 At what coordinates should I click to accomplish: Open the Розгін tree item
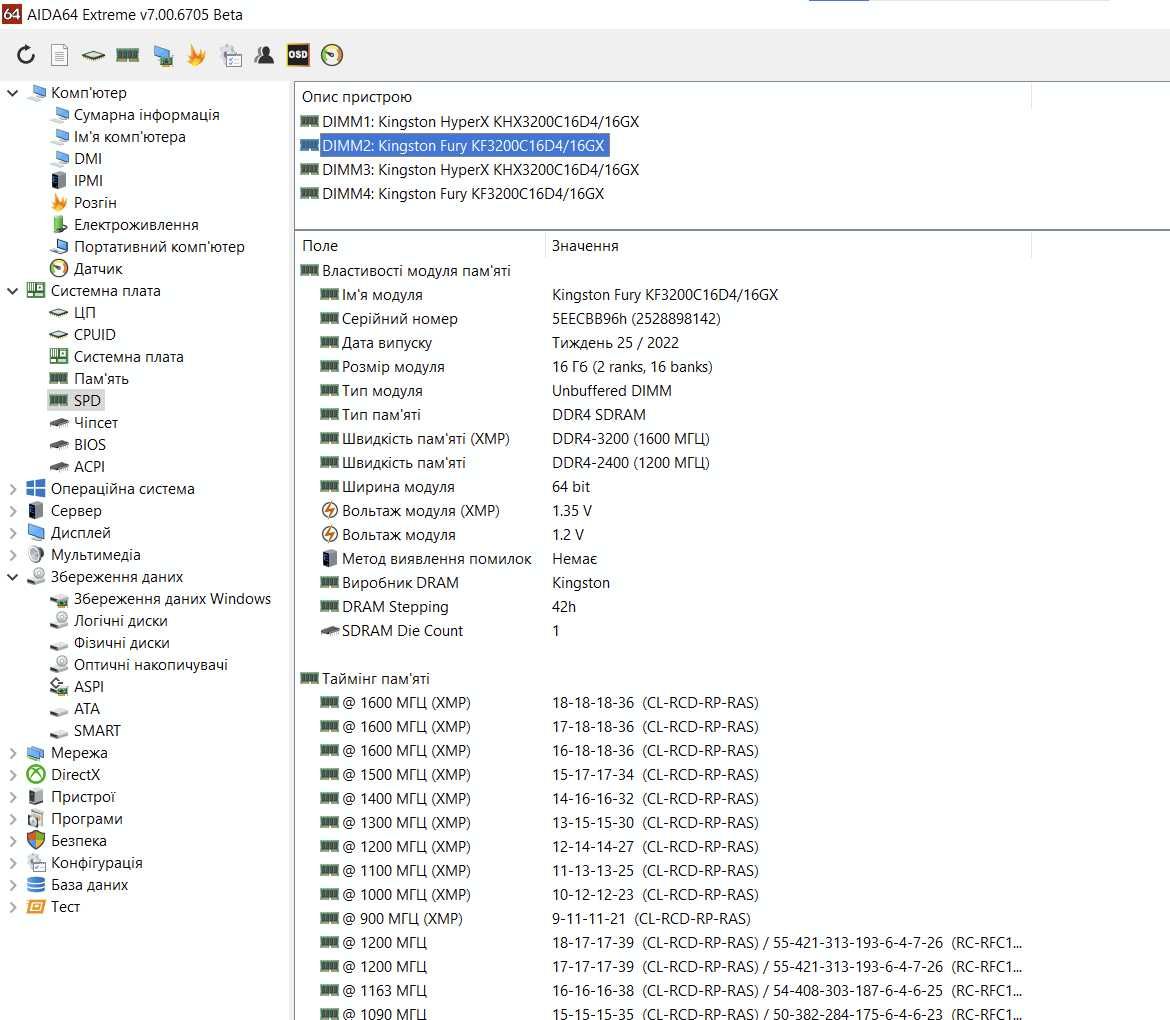95,203
